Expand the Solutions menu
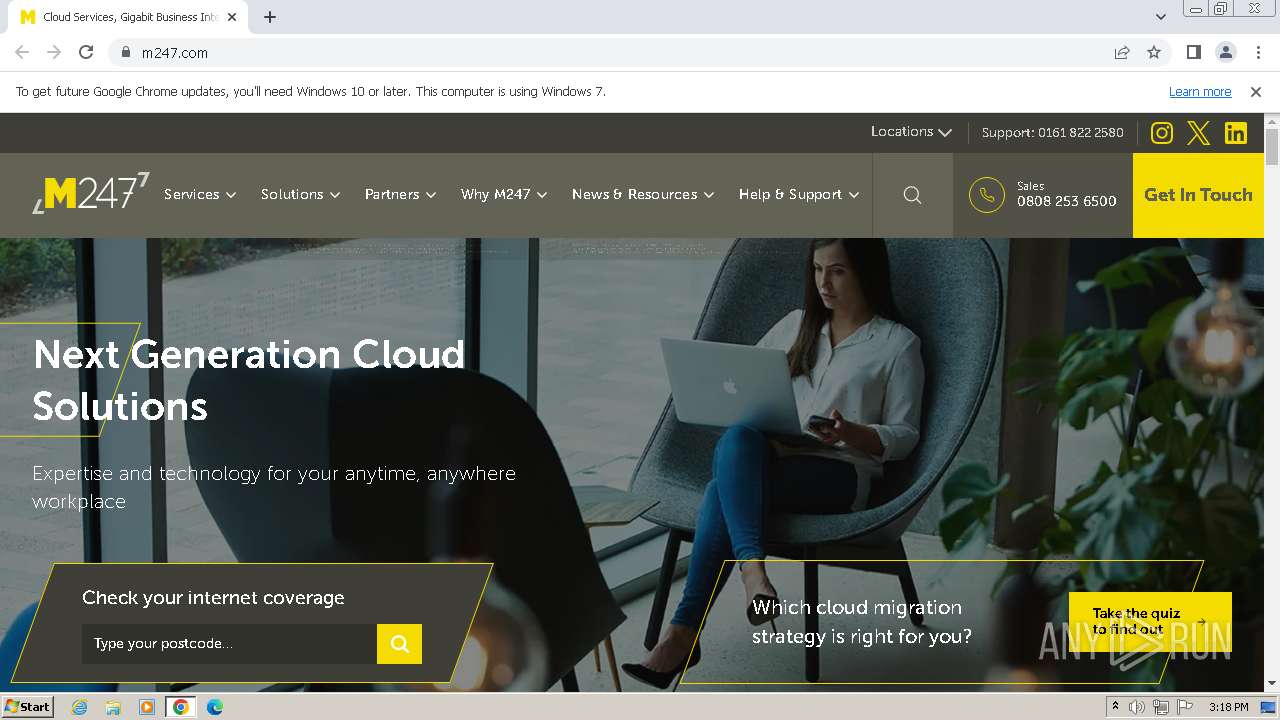Screen dimensions: 1280x720 pyautogui.click(x=301, y=195)
